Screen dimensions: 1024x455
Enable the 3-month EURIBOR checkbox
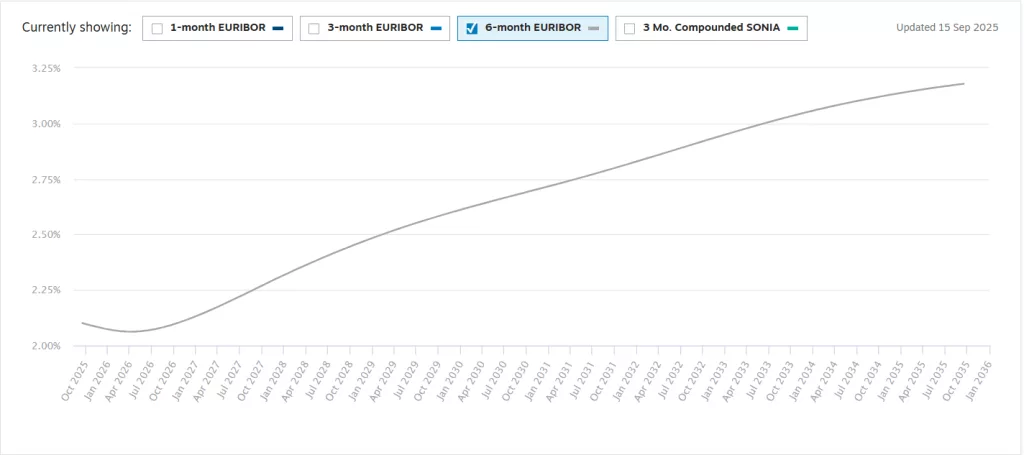point(314,29)
